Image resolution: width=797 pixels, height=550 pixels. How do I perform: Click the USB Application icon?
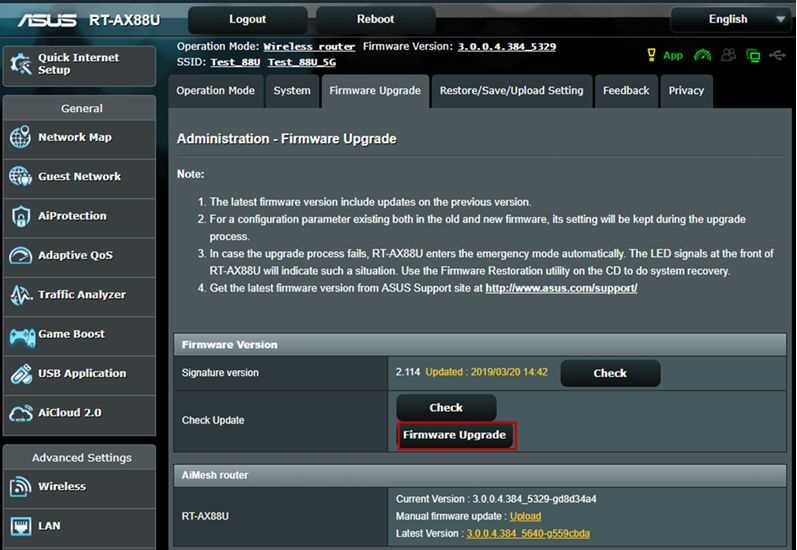21,374
